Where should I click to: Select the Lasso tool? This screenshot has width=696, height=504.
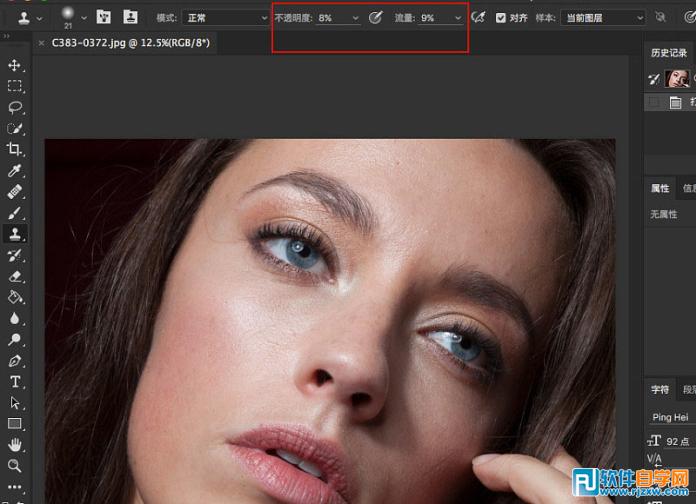pyautogui.click(x=15, y=107)
